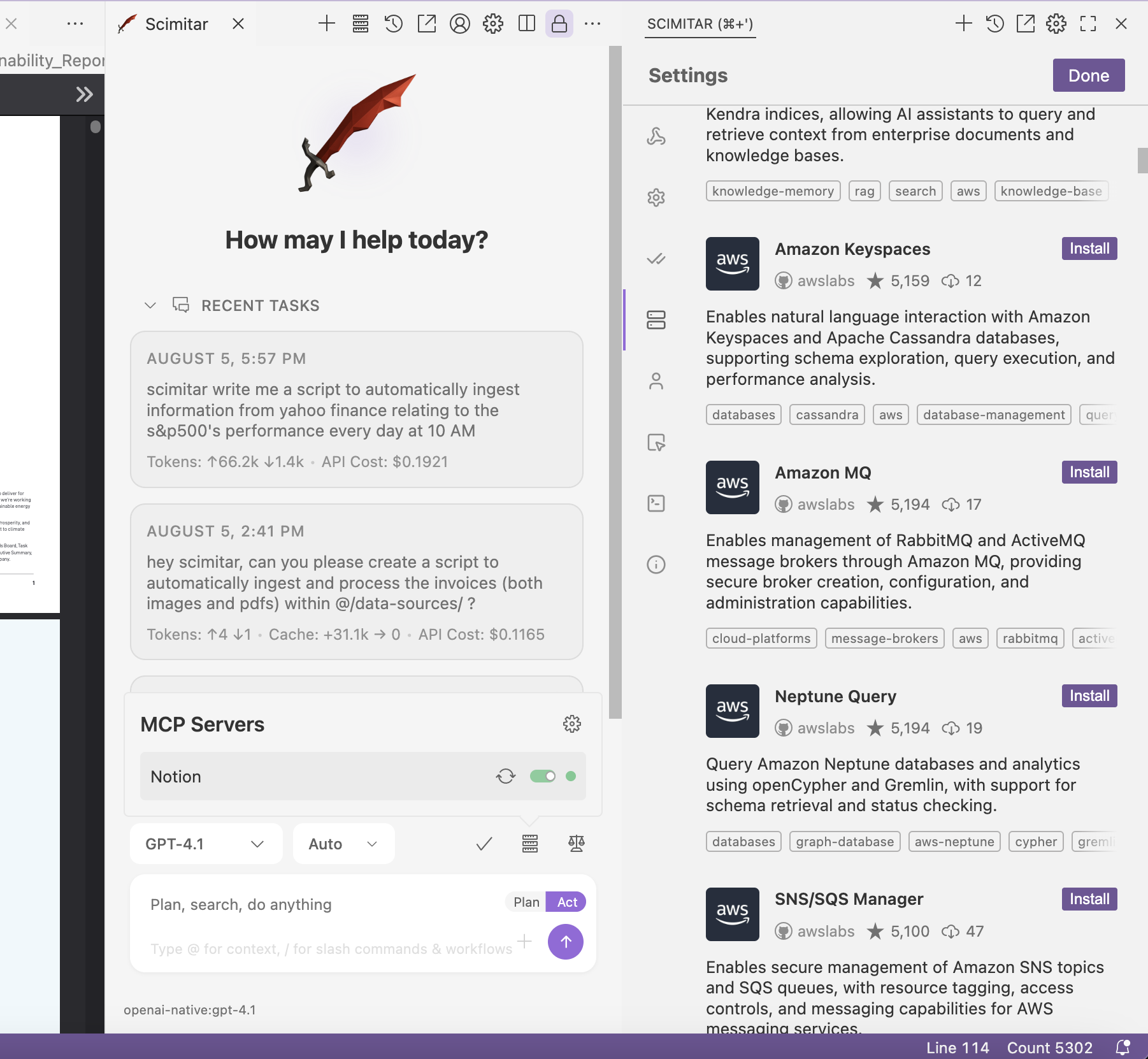The image size is (1148, 1059).
Task: Open the ellipsis menu left of Scimitar tab
Action: click(x=75, y=24)
